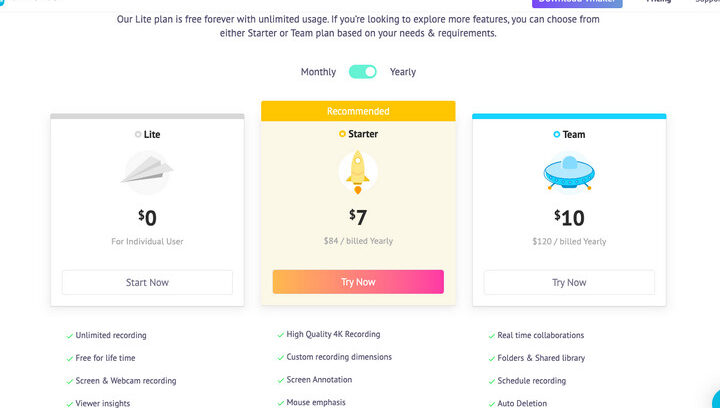Choose the Monthly billing label
This screenshot has width=720, height=408.
tap(318, 72)
